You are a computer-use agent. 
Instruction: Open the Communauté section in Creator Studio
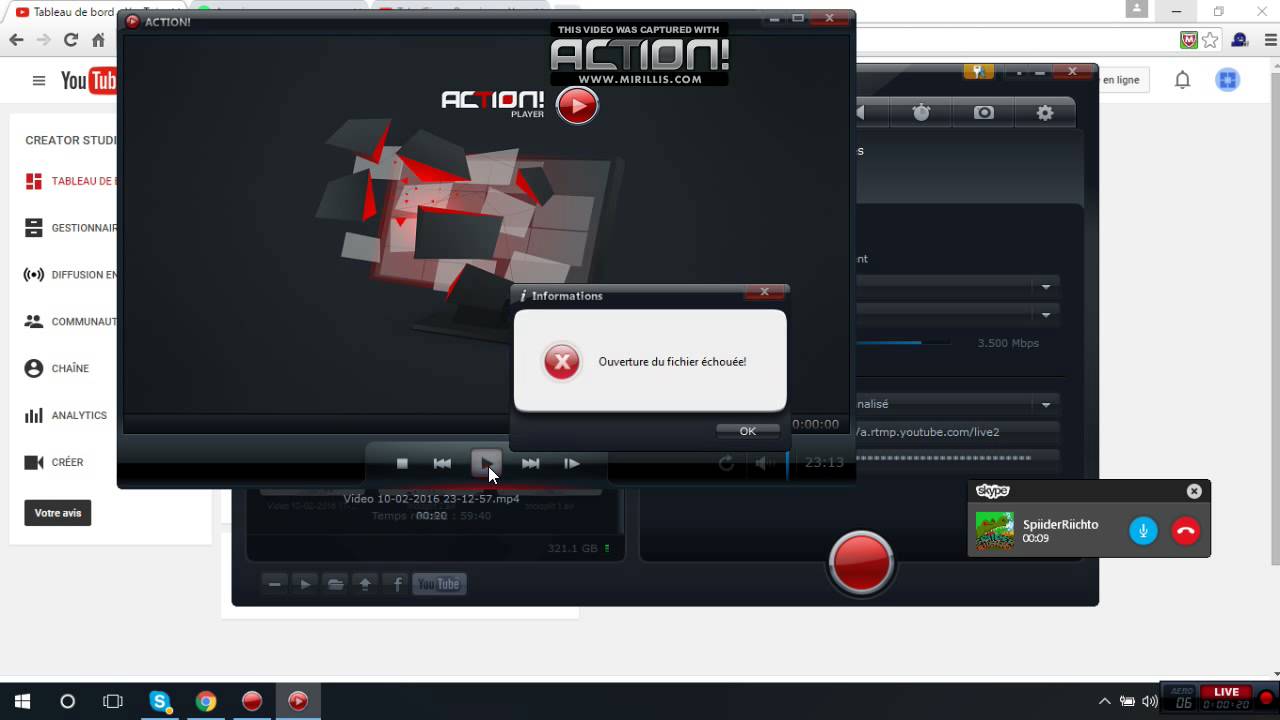click(x=69, y=322)
